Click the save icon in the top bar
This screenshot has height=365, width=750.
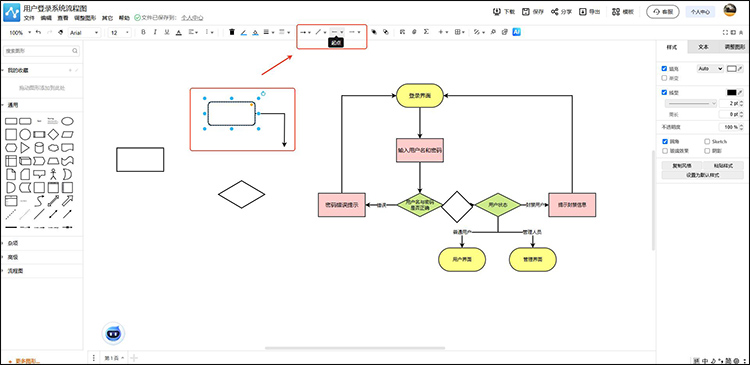coord(526,11)
